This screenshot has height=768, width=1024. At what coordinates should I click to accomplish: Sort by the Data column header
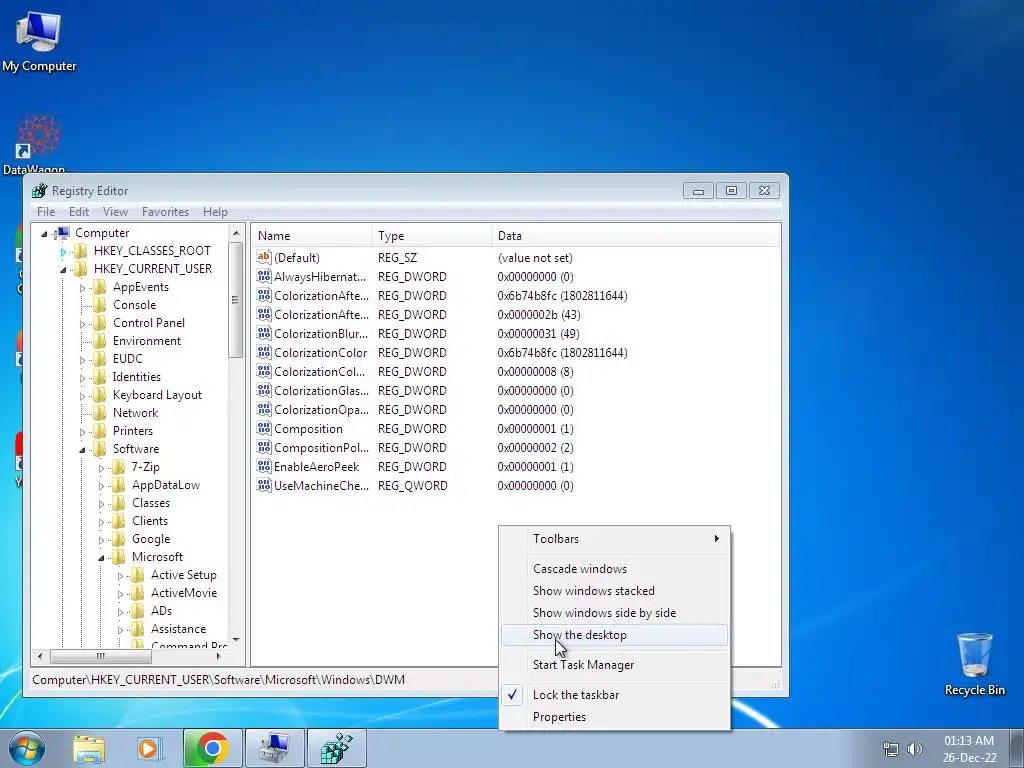(x=635, y=236)
